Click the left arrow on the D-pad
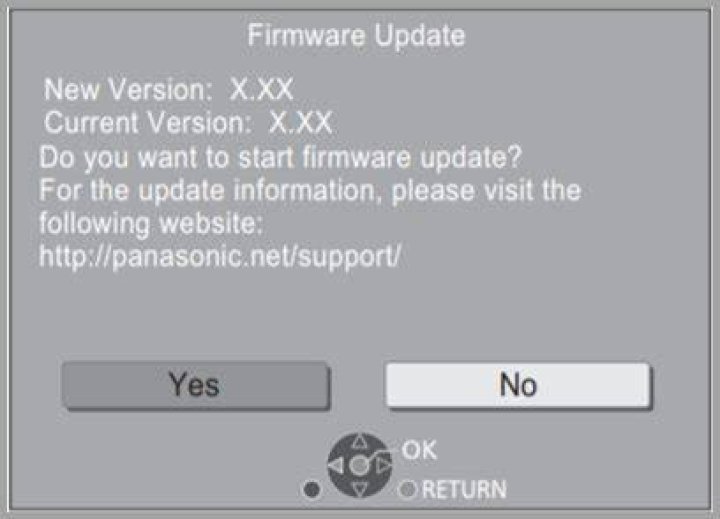 click(x=337, y=466)
